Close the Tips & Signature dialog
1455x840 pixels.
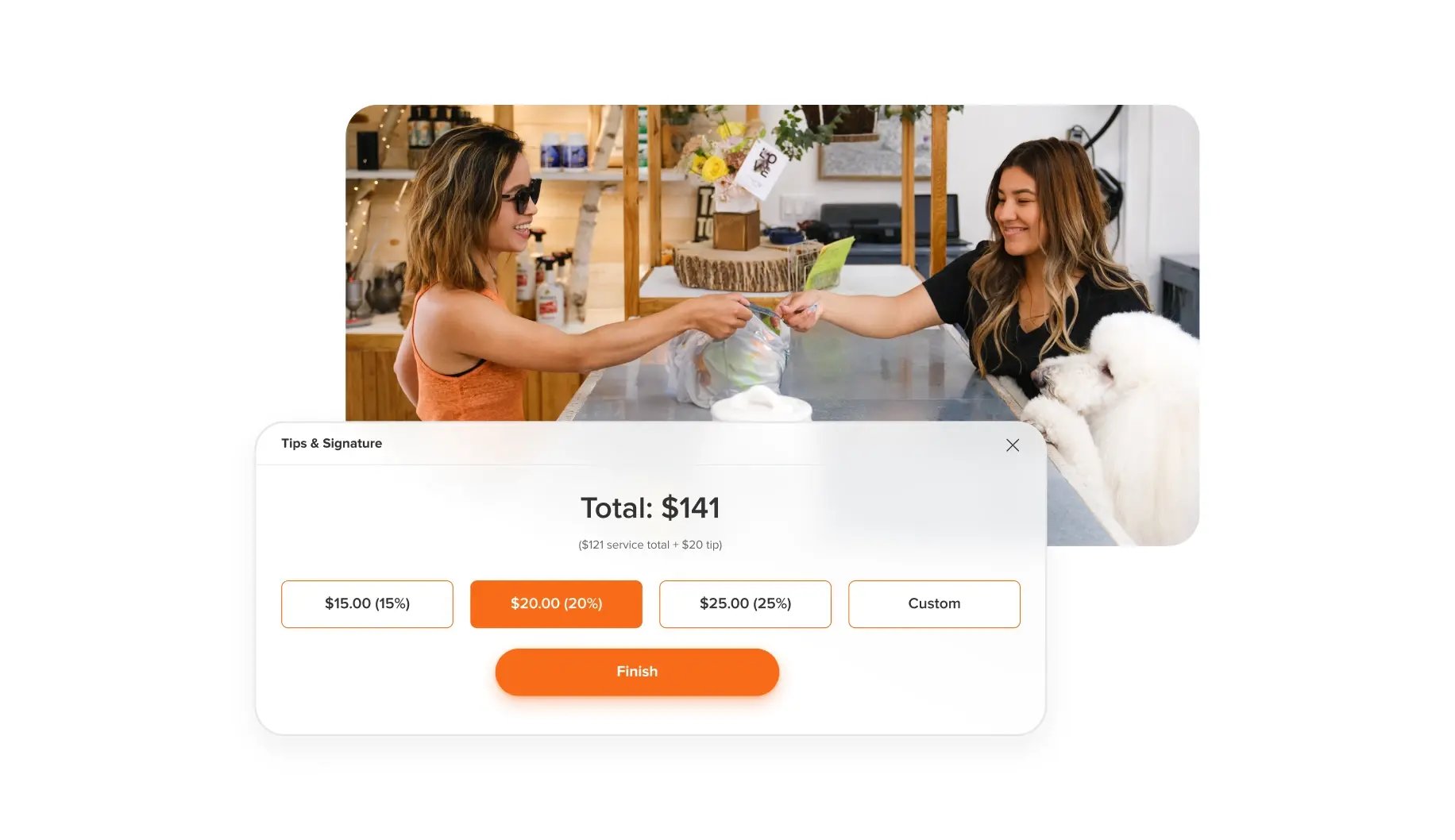(x=1012, y=445)
